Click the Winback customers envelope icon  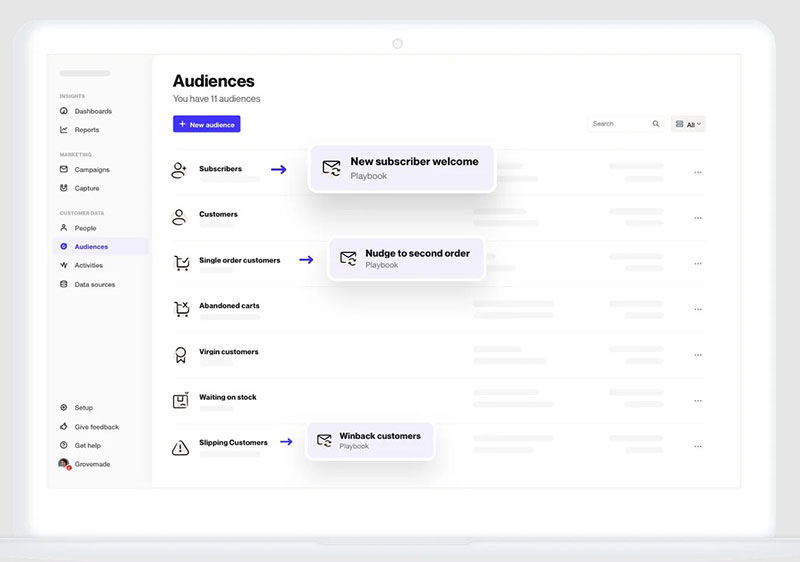324,440
